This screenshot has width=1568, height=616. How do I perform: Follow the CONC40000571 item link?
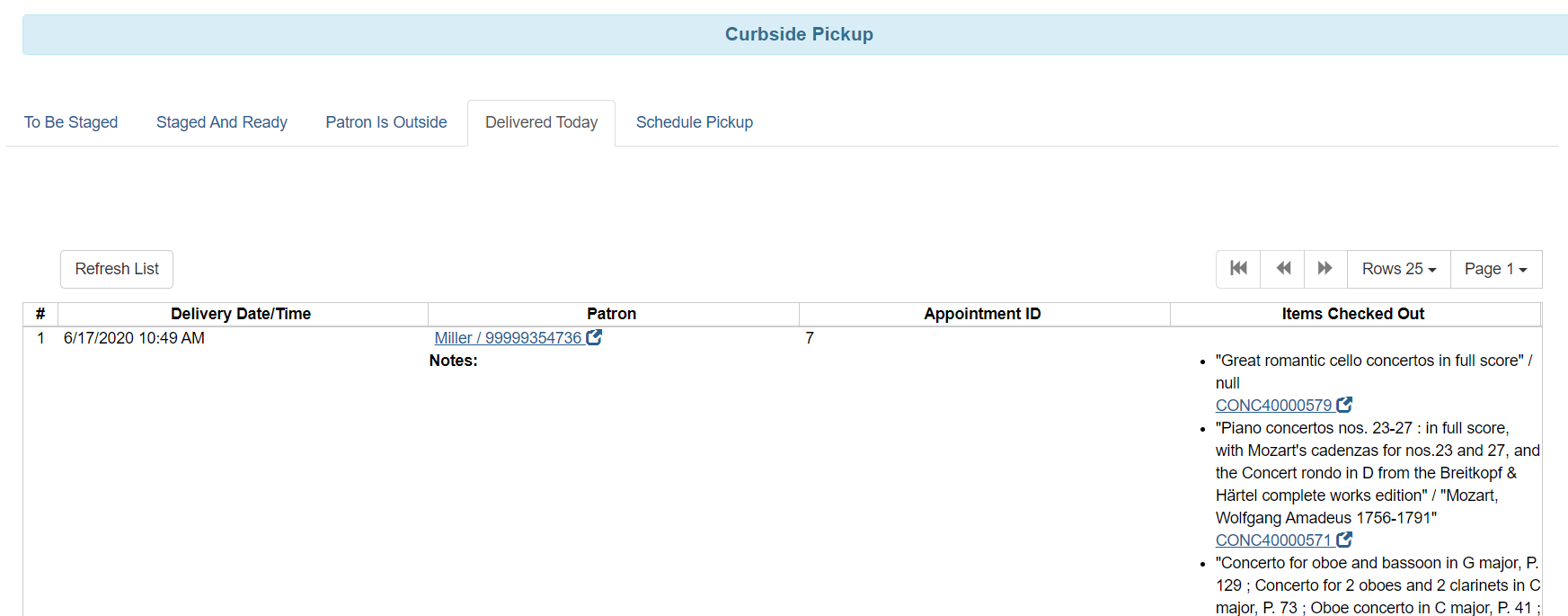tap(1273, 540)
